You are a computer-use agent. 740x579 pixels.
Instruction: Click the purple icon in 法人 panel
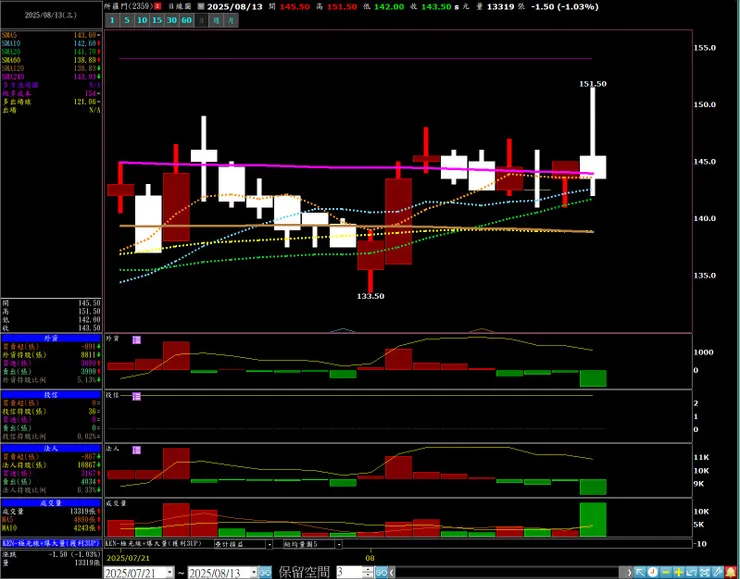(136, 450)
